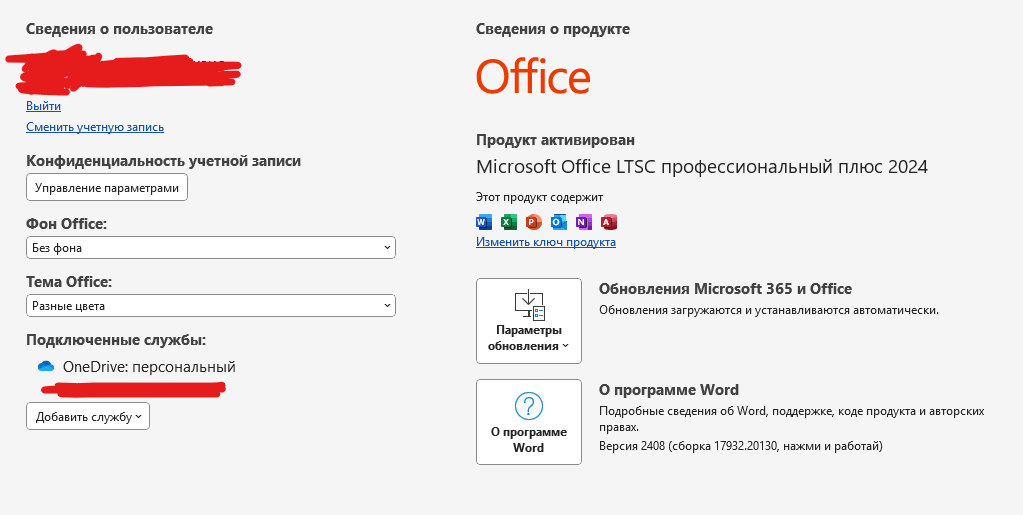The image size is (1023, 515).
Task: Open the Фон Office dropdown
Action: (211, 247)
